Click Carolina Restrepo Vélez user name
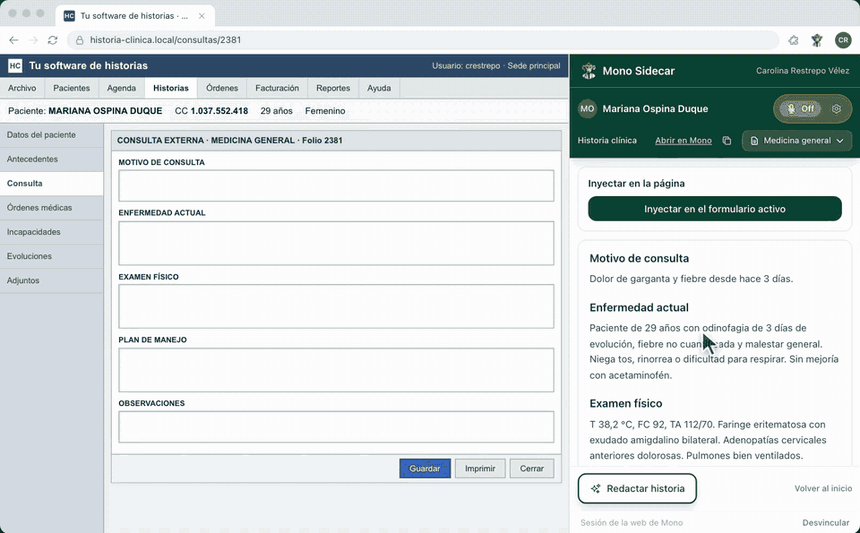This screenshot has width=860, height=533. (802, 71)
